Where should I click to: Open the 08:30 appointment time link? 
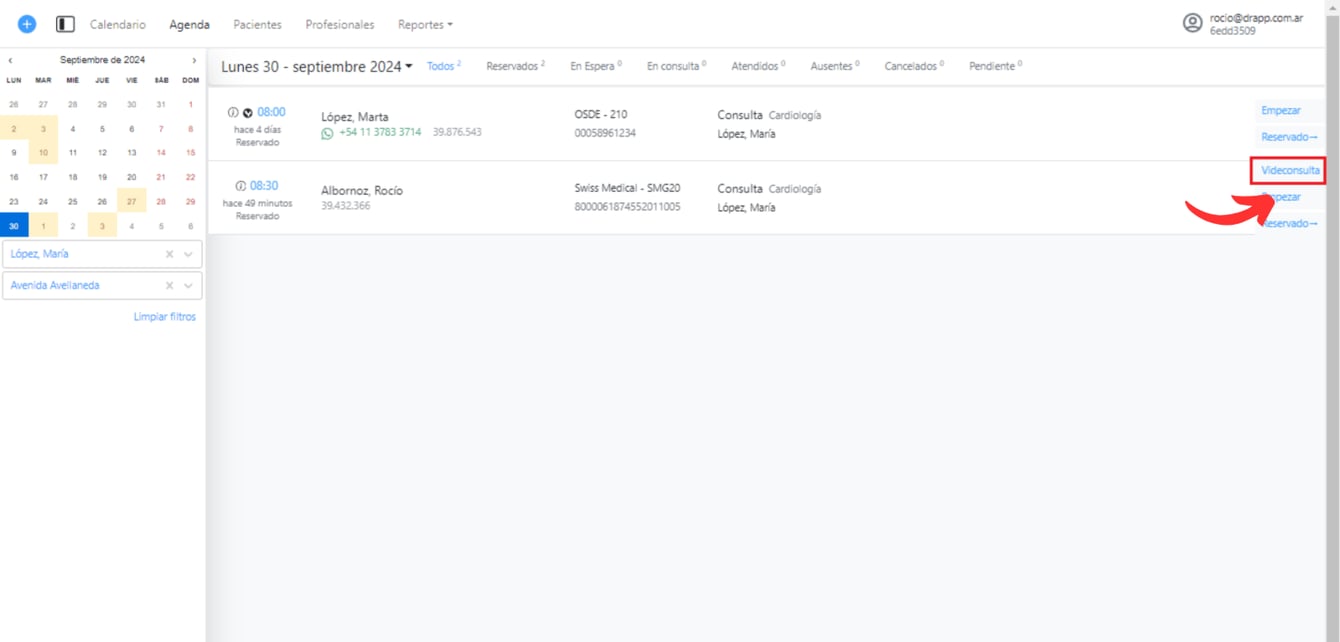point(264,186)
